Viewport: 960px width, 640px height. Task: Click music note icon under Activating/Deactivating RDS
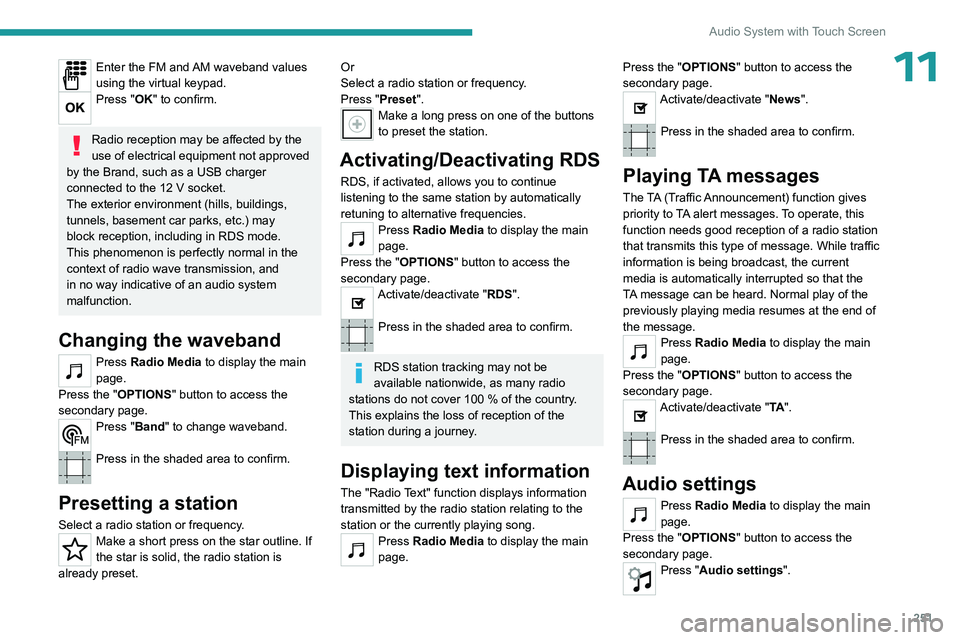[357, 239]
